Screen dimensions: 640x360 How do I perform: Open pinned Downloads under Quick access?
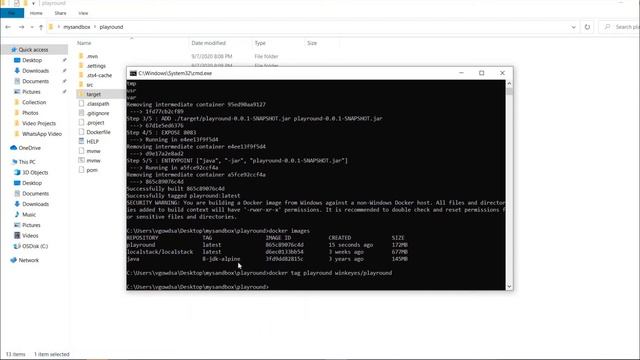coord(35,71)
